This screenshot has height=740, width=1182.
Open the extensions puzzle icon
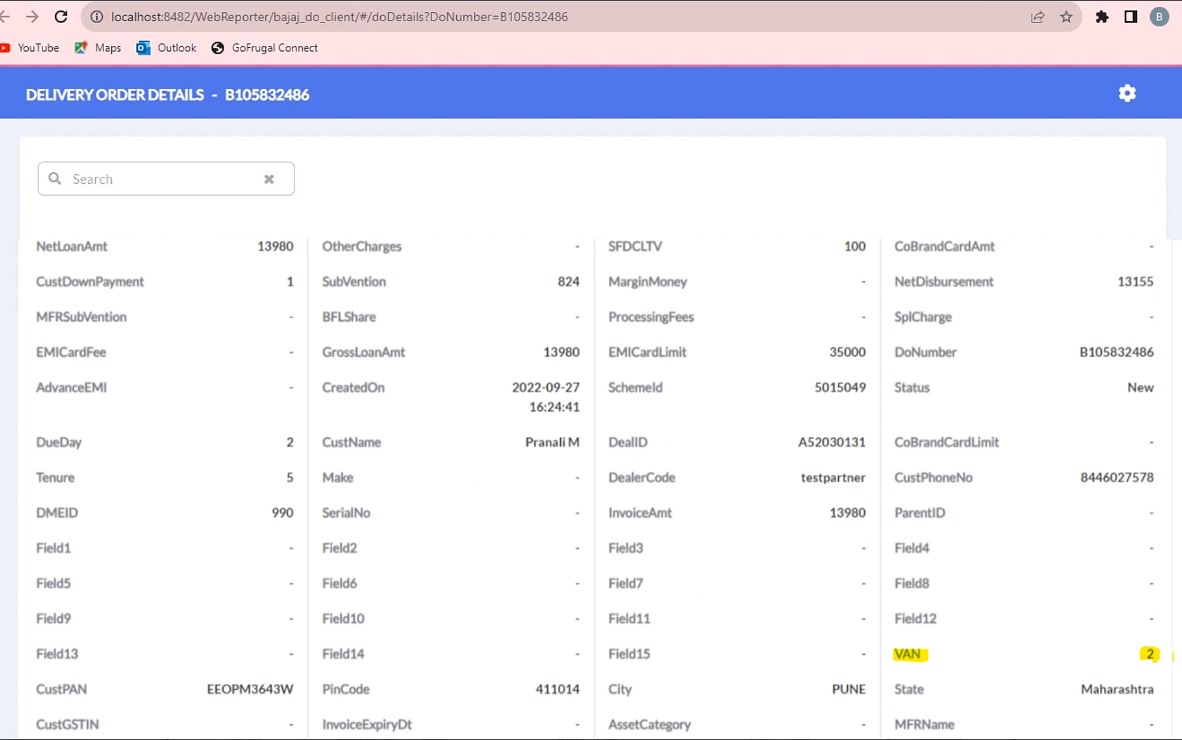click(1102, 17)
